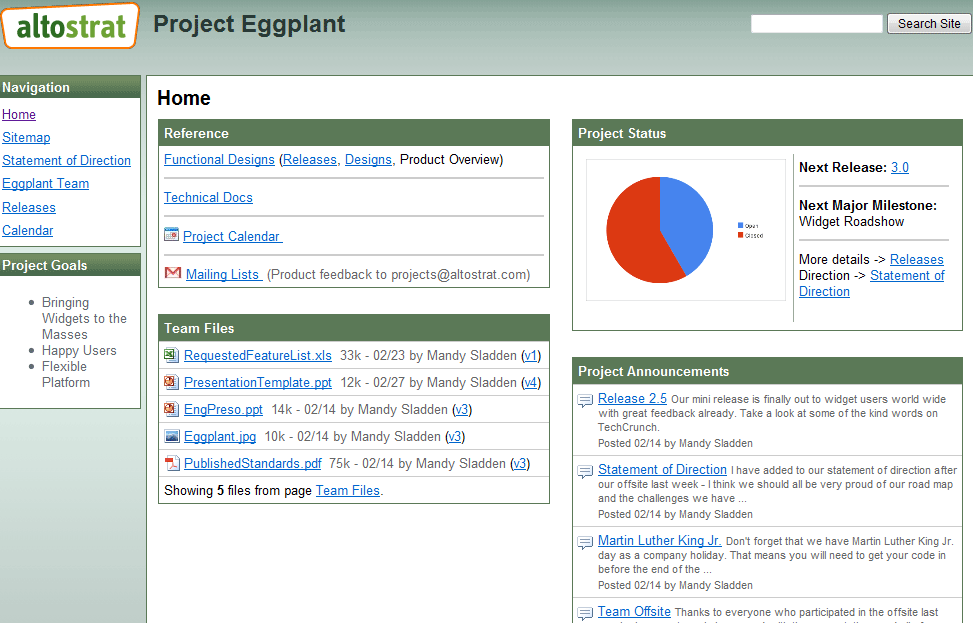Follow the Next Release 3.0 link
The height and width of the screenshot is (623, 973).
pos(900,167)
